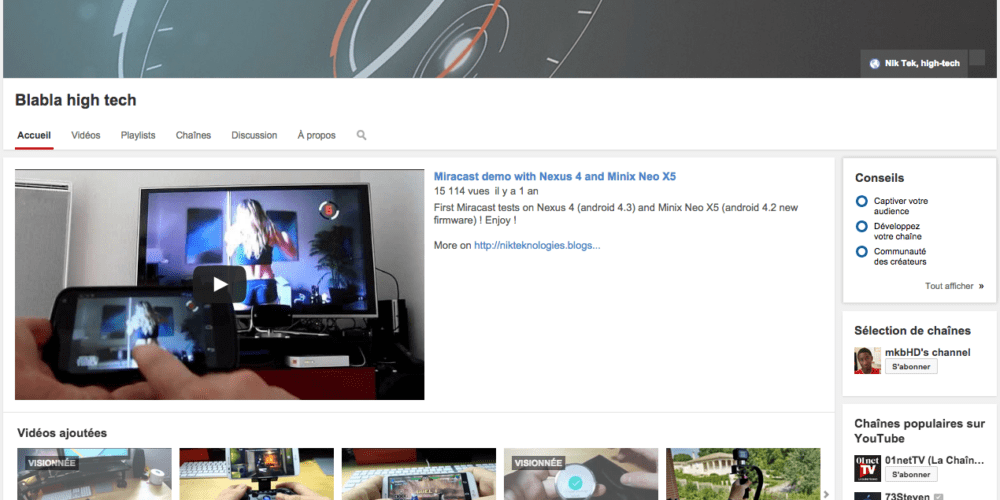Switch to the Vidéos tab

85,135
